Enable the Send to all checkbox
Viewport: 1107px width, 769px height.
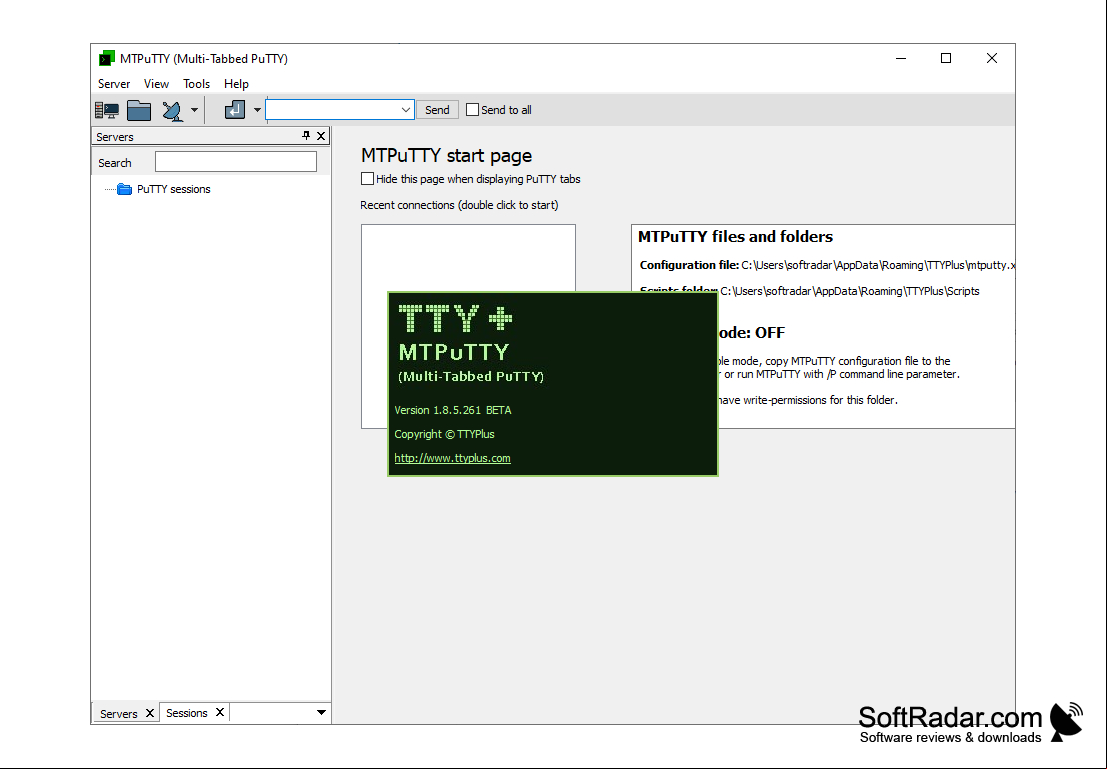click(472, 109)
